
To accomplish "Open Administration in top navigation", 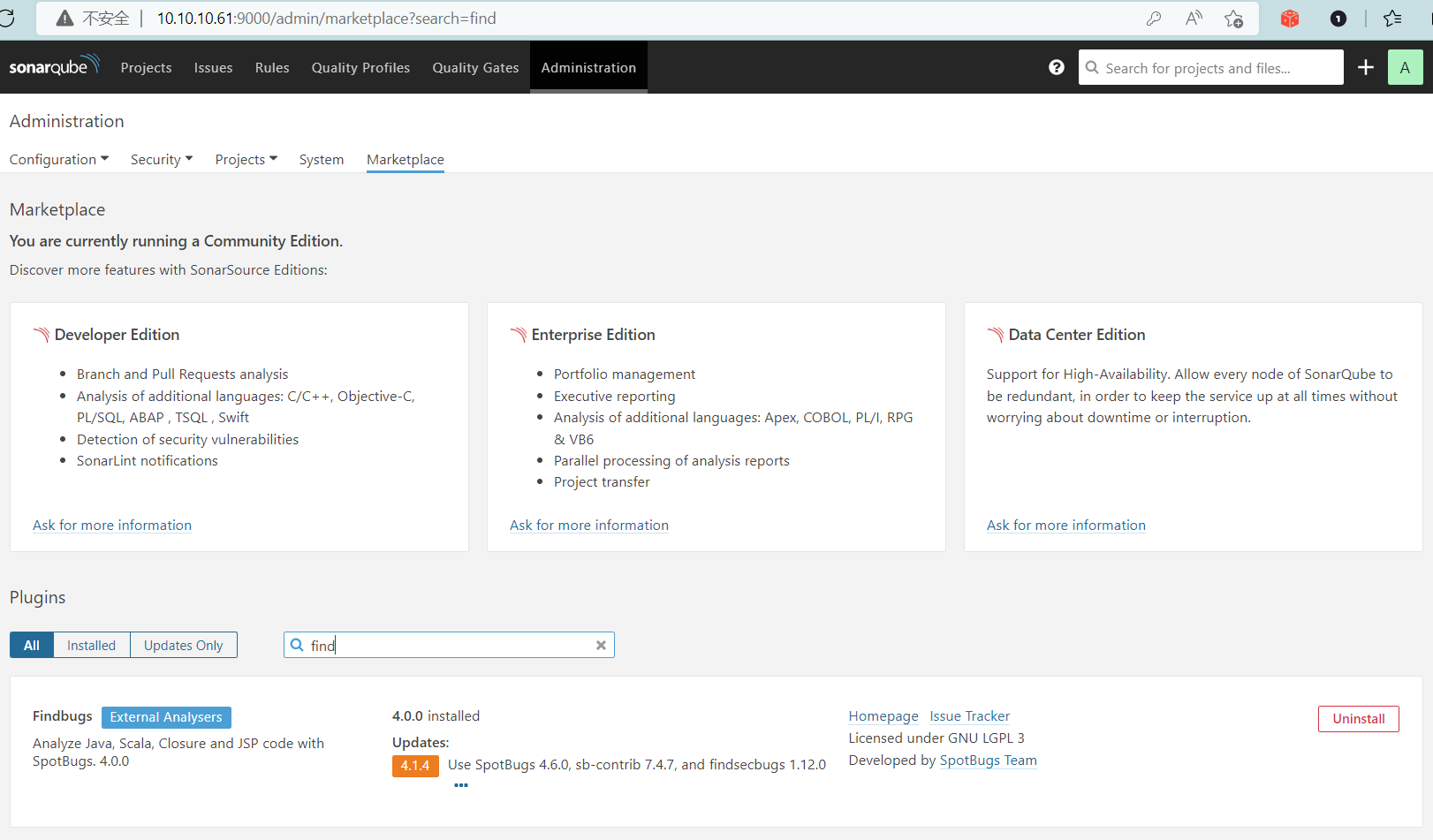I will 588,67.
